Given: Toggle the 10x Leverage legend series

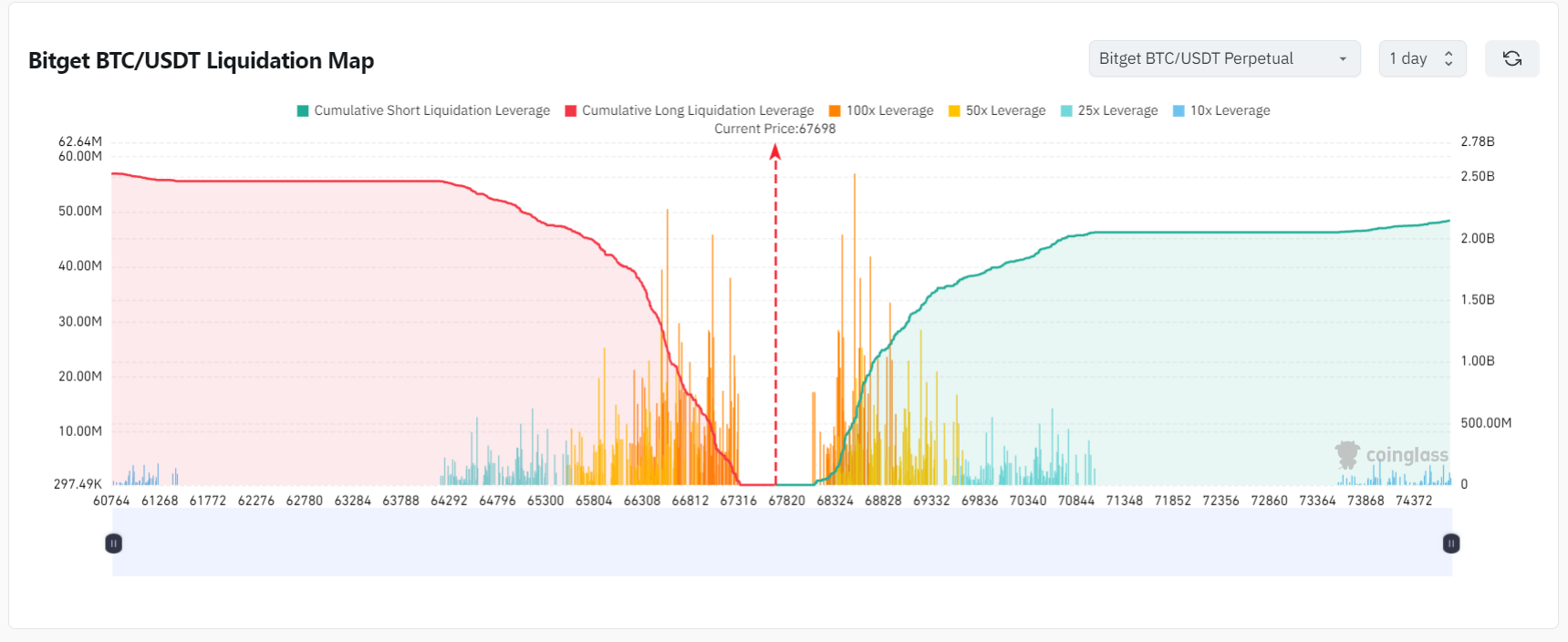Looking at the screenshot, I should pyautogui.click(x=1221, y=110).
